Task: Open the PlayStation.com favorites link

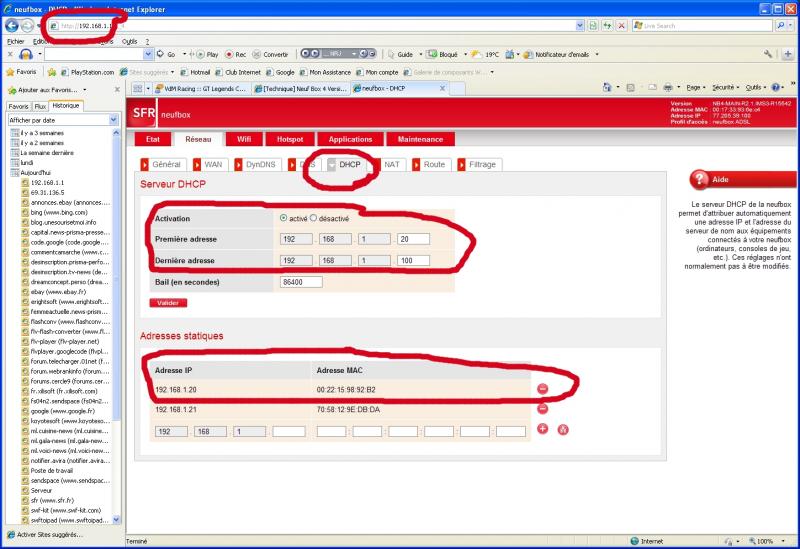Action: click(x=87, y=72)
